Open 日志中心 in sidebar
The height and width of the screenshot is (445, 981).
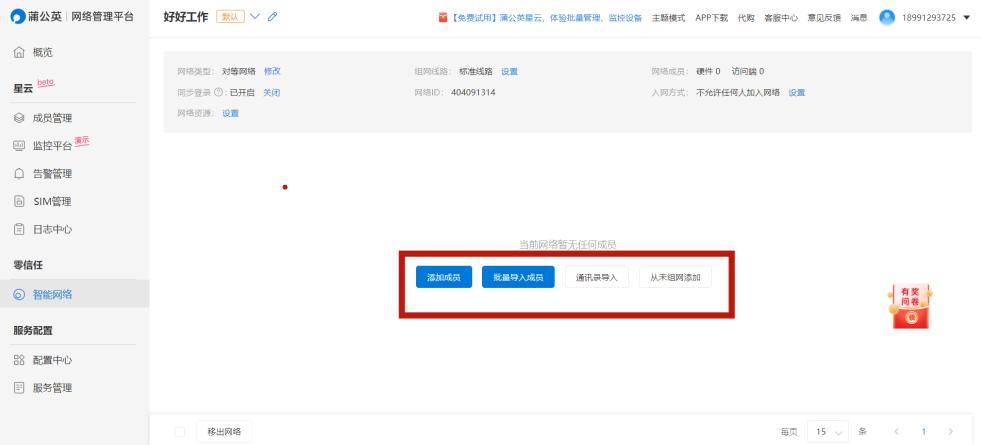(53, 229)
